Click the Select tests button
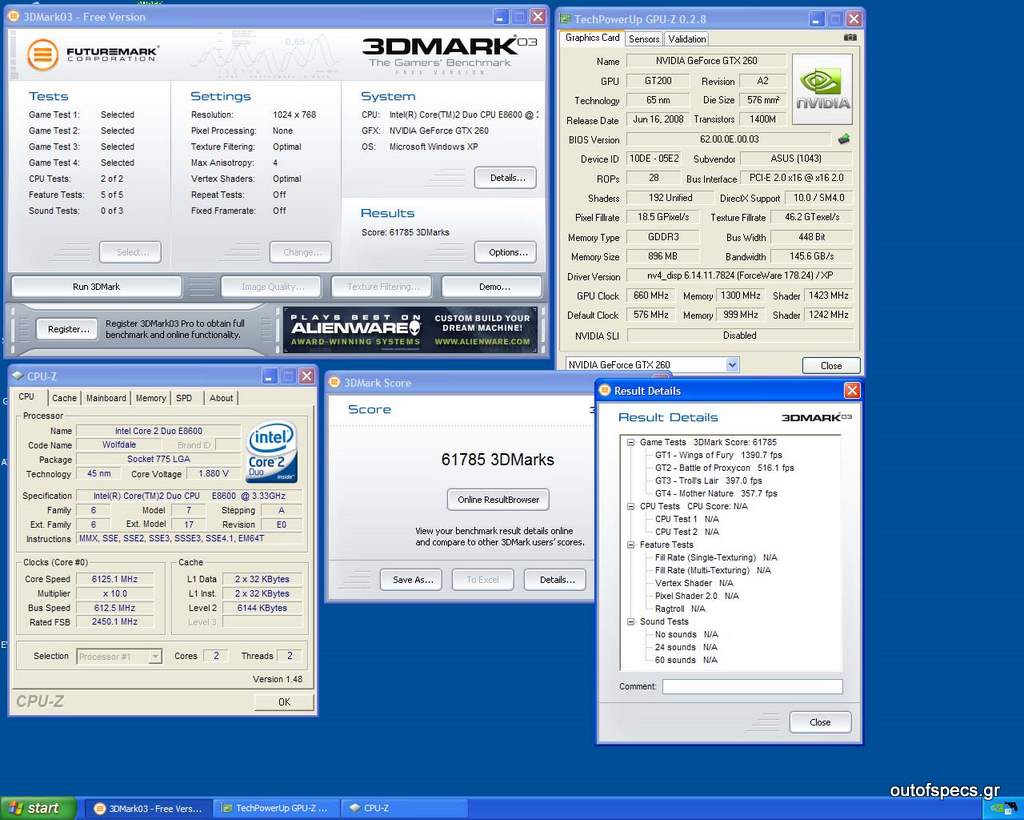 pos(131,253)
